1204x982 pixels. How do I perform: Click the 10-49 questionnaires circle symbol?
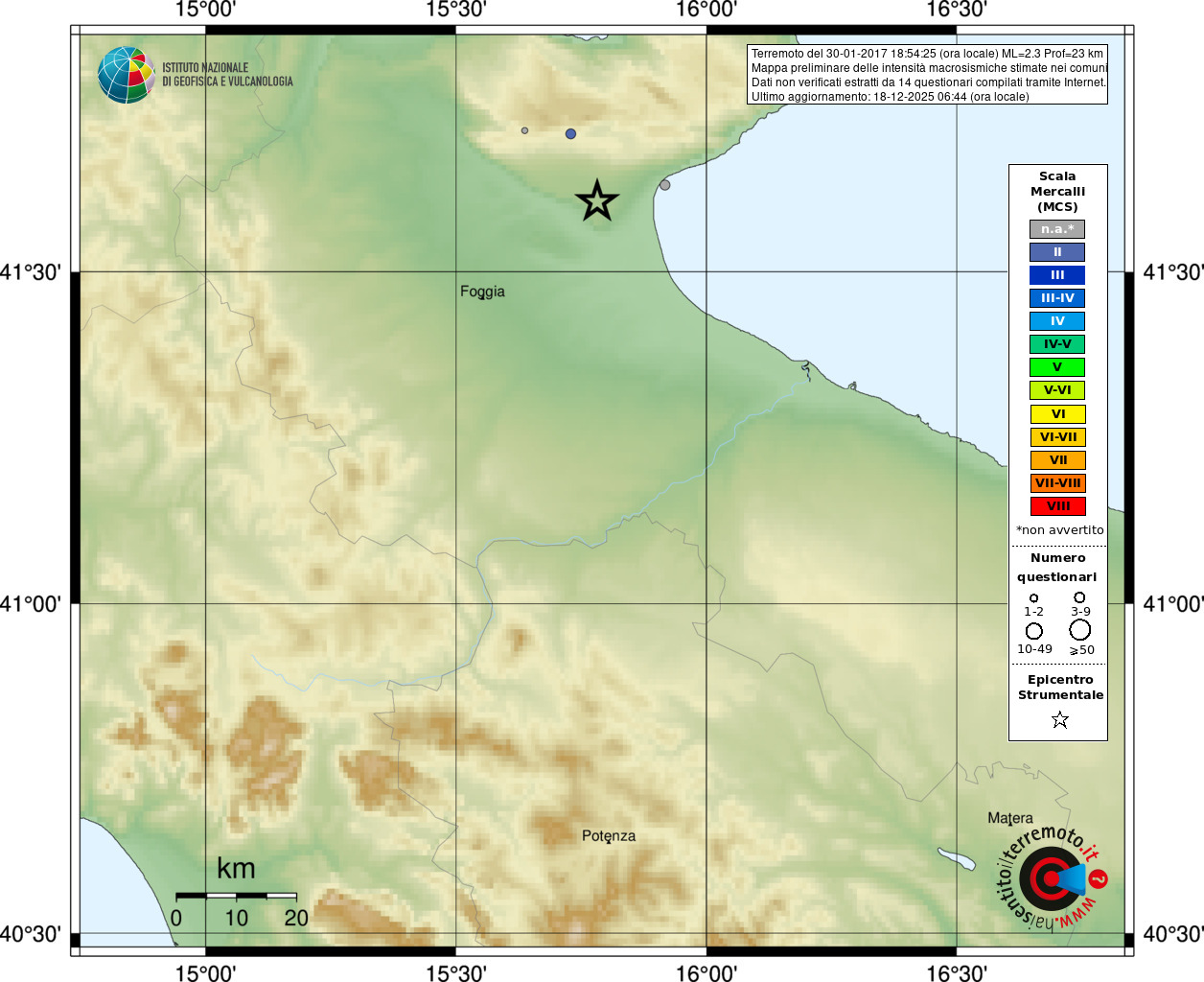click(x=1033, y=631)
